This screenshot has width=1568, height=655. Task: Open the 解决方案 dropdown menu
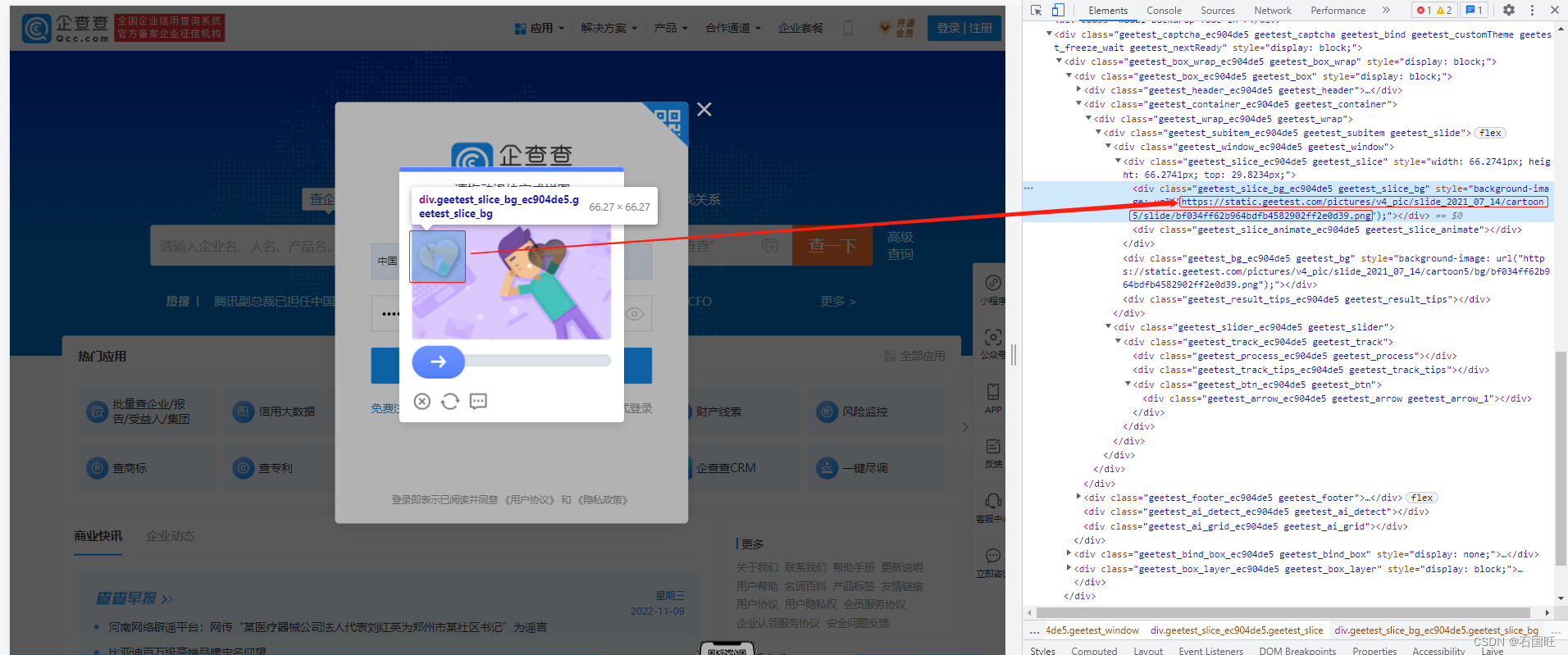(609, 28)
